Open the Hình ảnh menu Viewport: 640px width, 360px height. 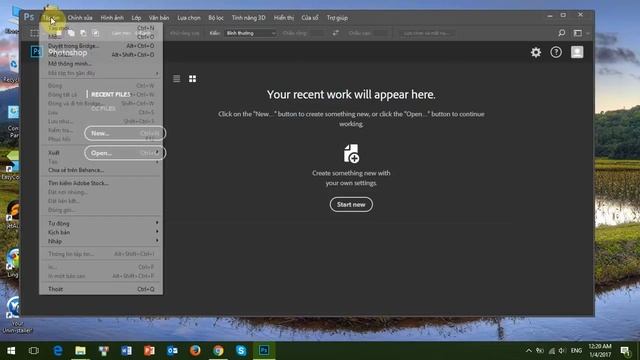[x=112, y=18]
